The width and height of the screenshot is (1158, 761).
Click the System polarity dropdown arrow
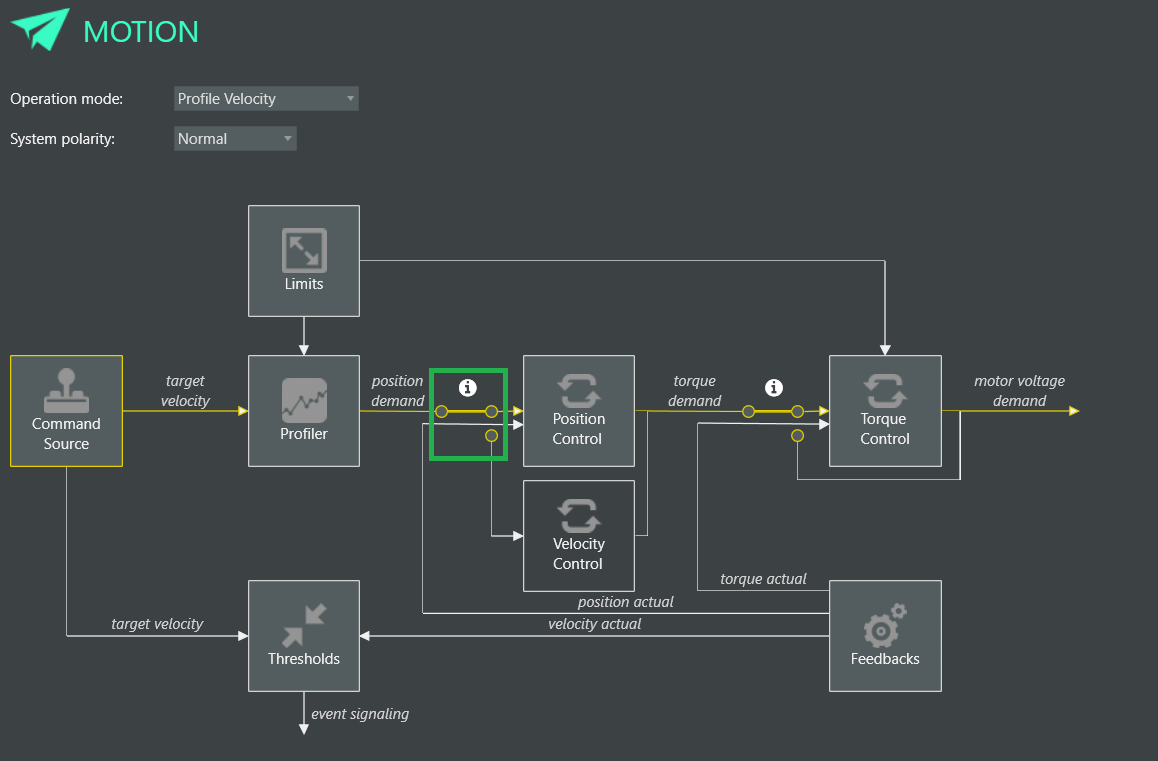[x=288, y=138]
